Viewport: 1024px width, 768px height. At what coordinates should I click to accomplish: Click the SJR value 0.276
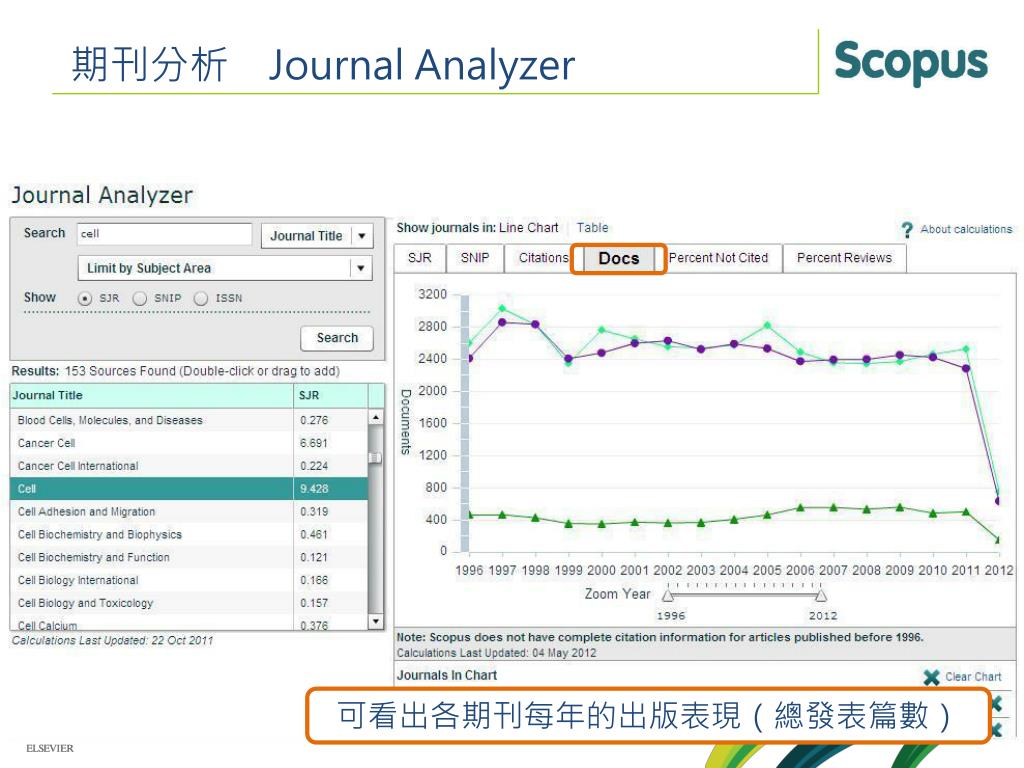(314, 421)
